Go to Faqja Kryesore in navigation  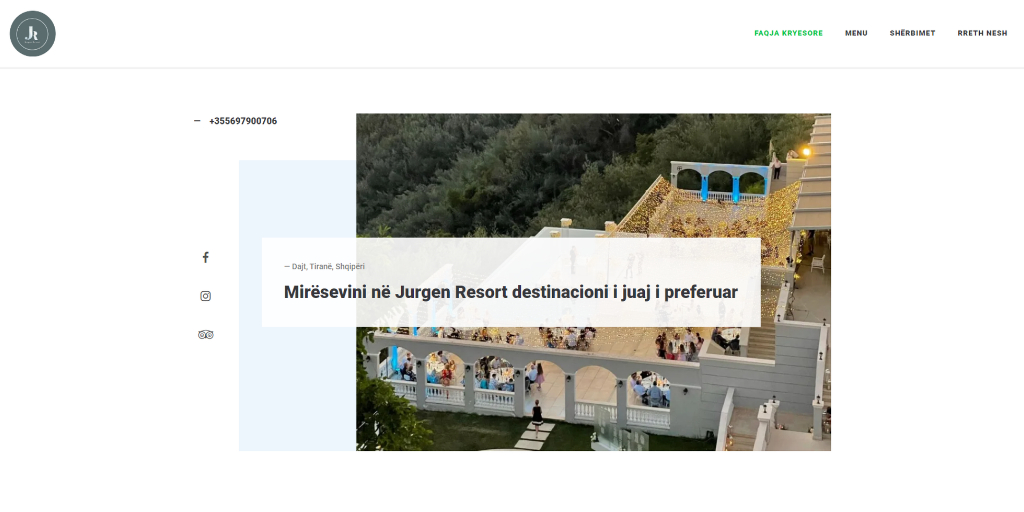[x=788, y=33]
